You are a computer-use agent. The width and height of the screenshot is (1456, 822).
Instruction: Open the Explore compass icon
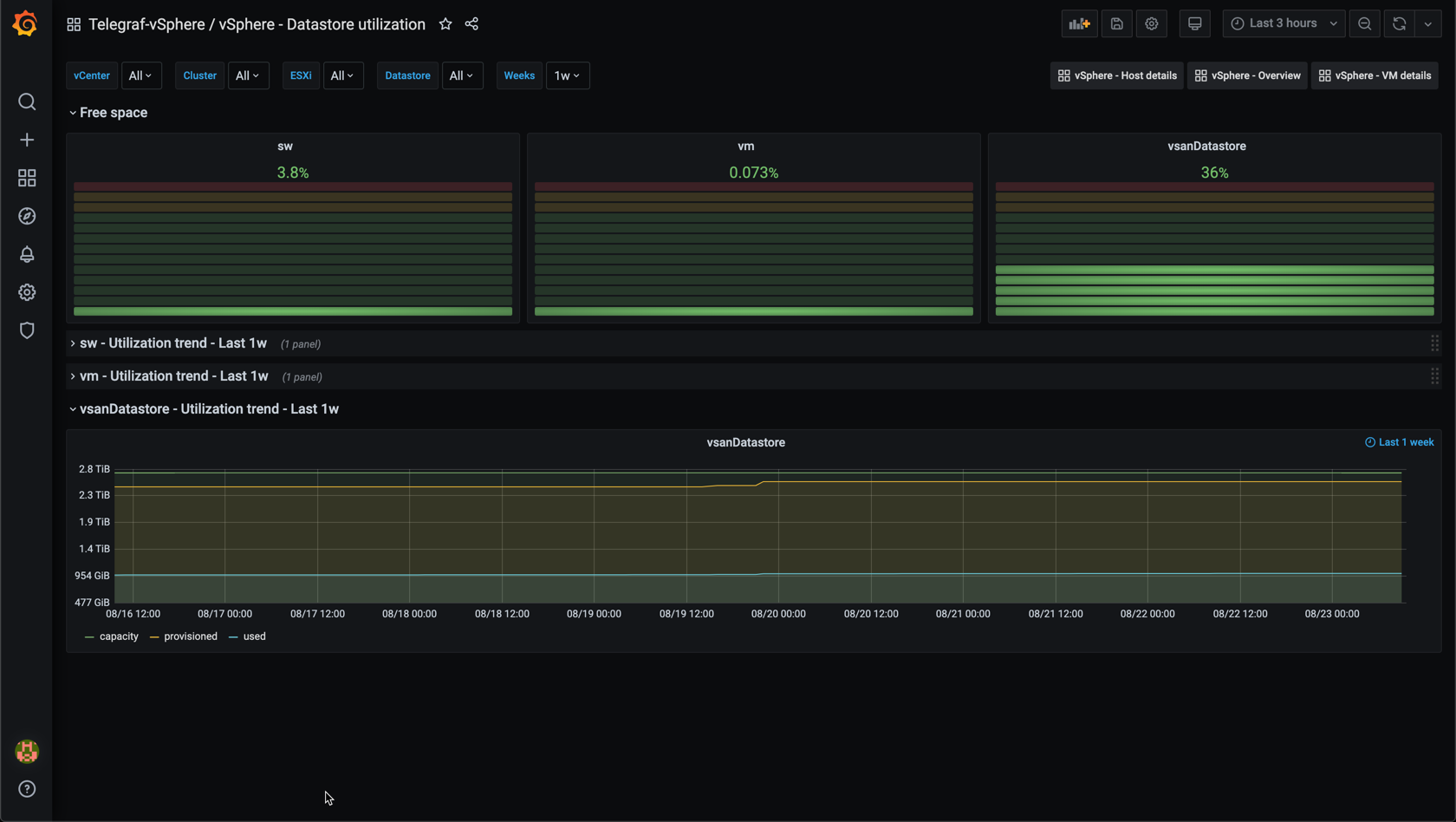click(x=27, y=216)
